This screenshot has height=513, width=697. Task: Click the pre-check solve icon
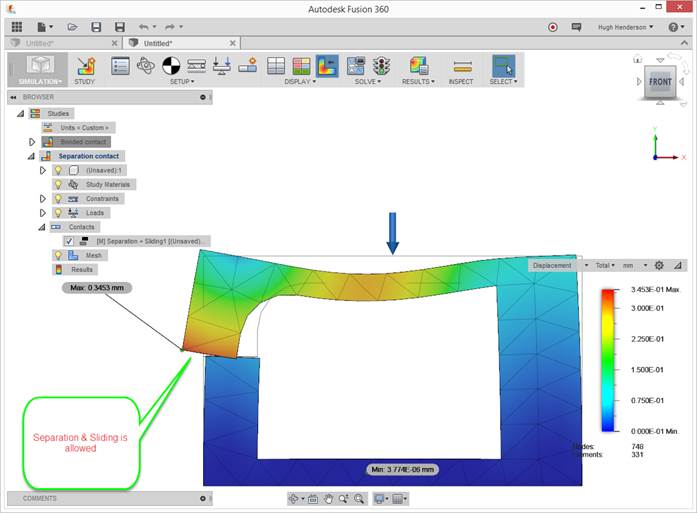point(356,66)
